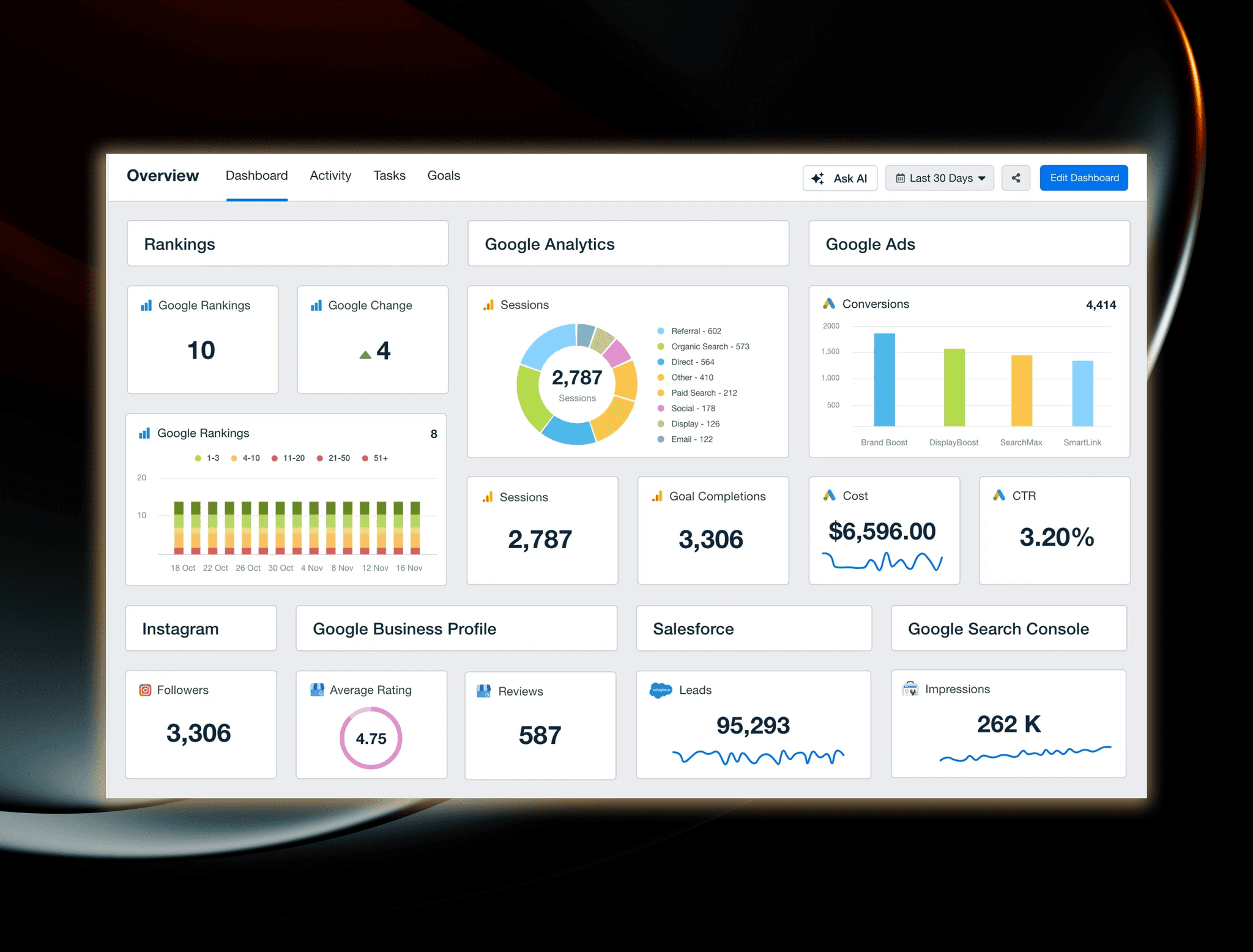
Task: Click the Impressions sparkline chart
Action: coord(1025,753)
